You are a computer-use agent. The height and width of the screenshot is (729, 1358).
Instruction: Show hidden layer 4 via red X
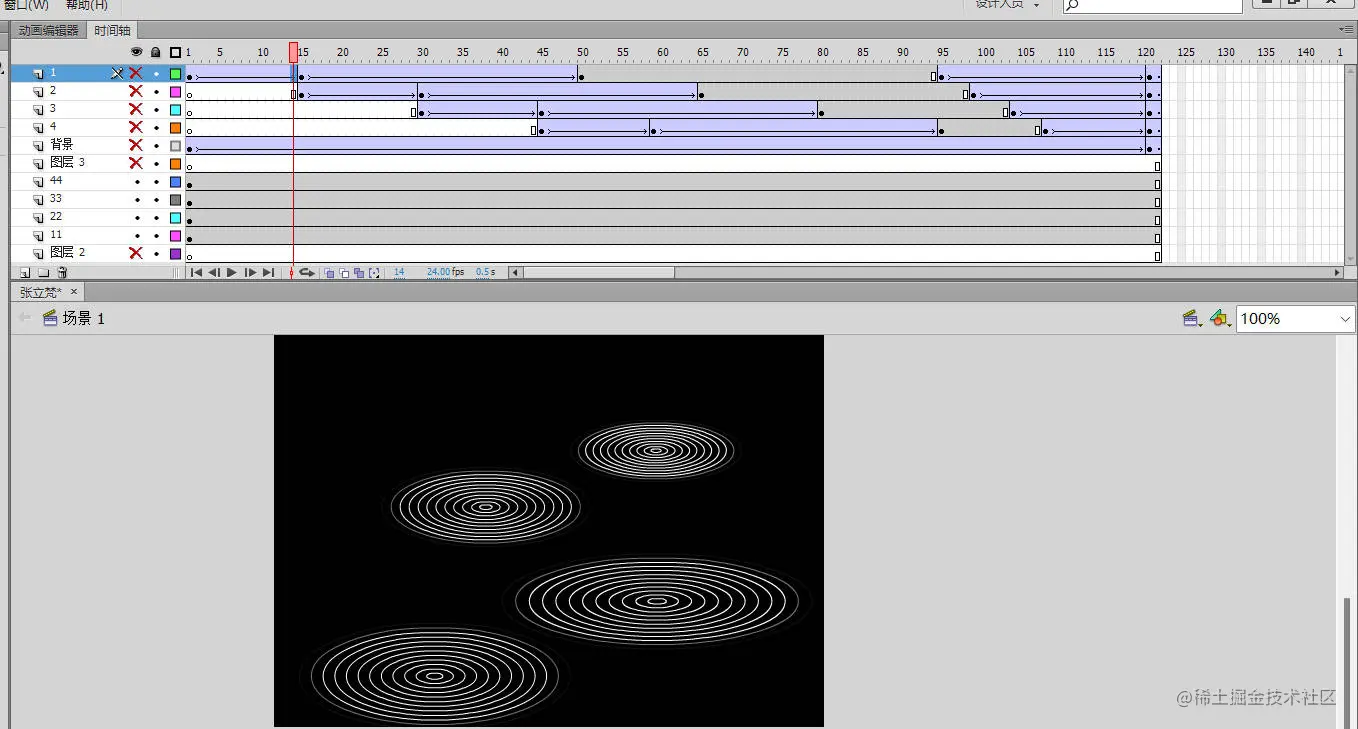136,127
